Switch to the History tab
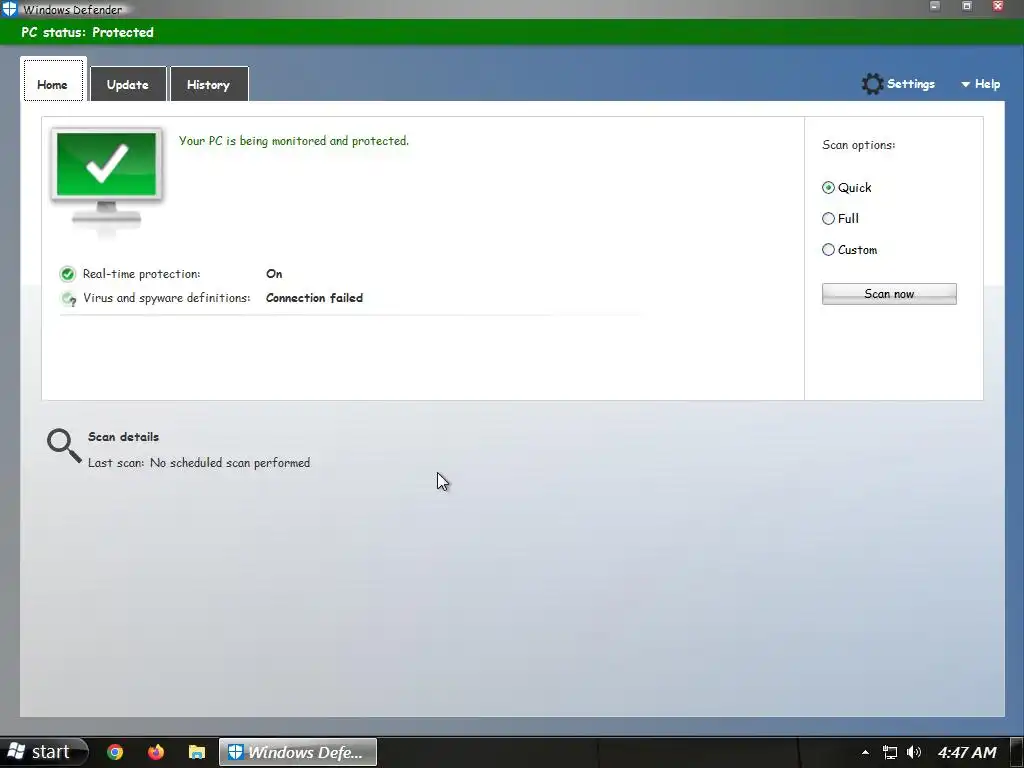This screenshot has width=1024, height=768. pos(208,84)
